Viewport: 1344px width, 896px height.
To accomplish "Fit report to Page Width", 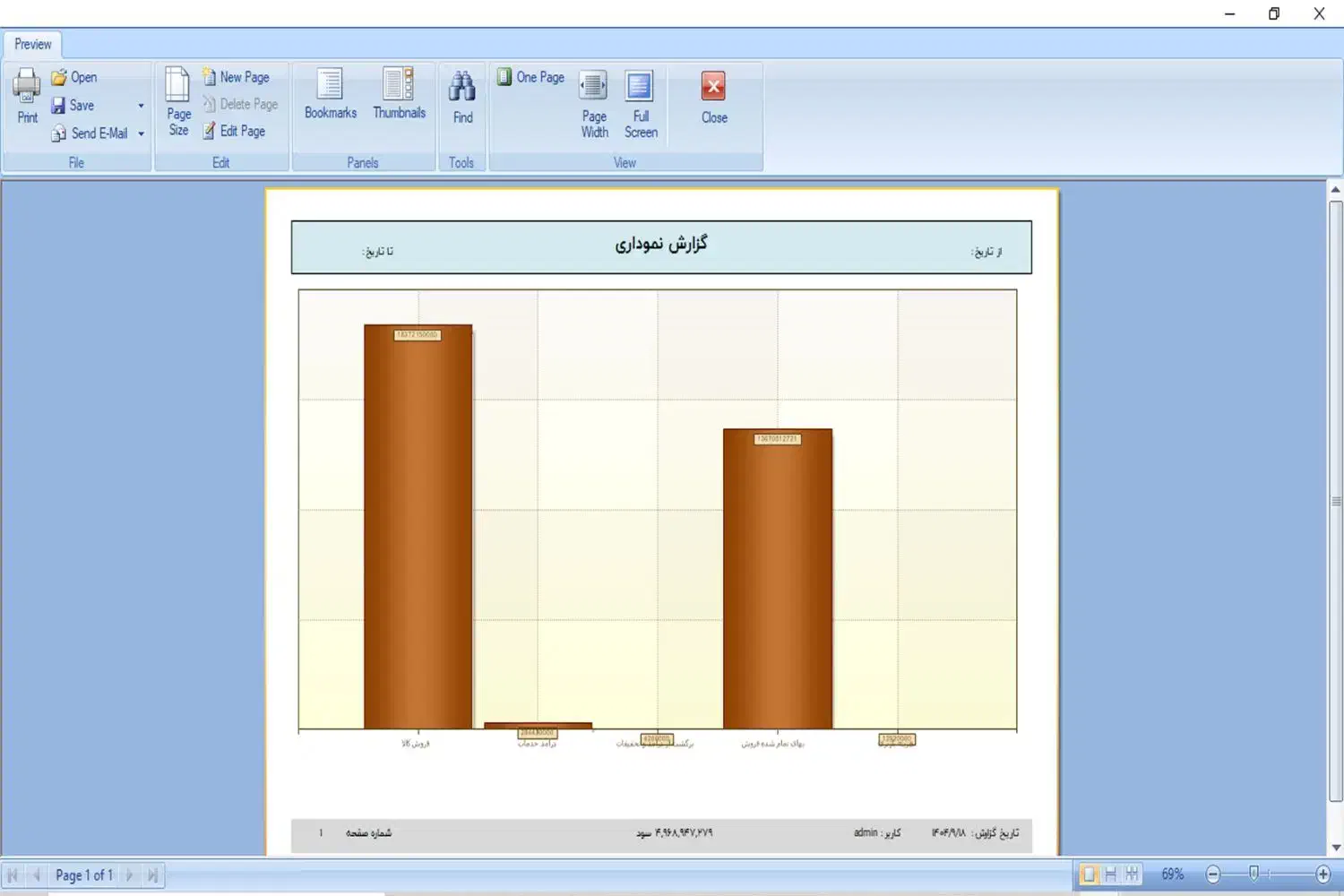I will point(594,103).
